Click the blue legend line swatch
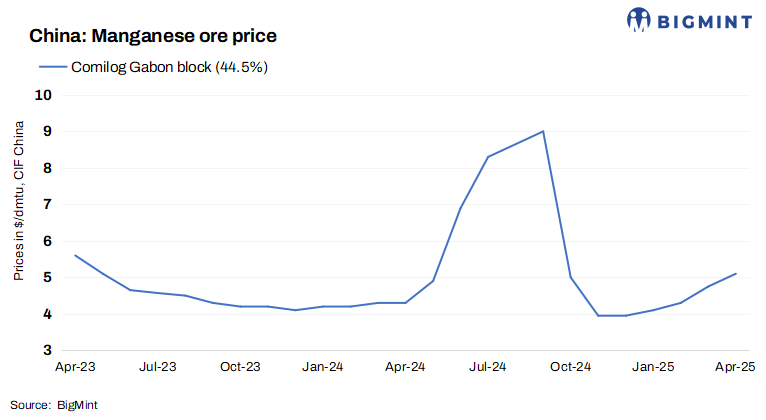Image resolution: width=766 pixels, height=420 pixels. click(x=52, y=67)
